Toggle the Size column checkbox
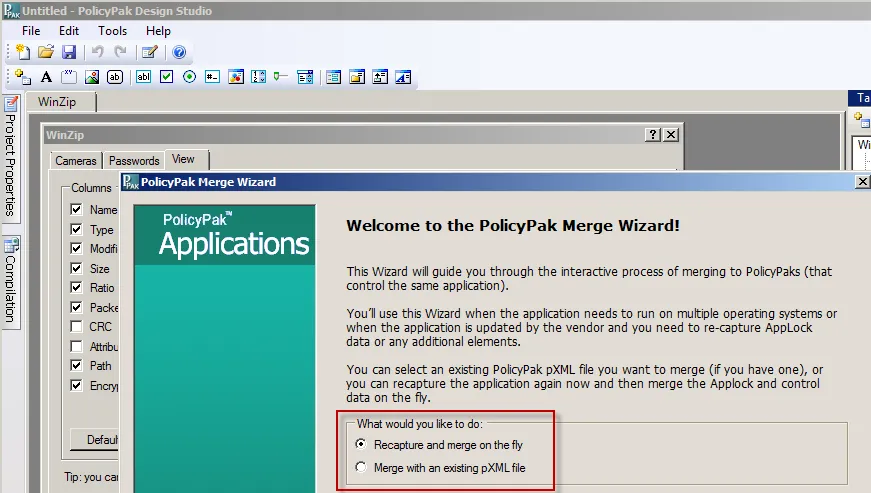Viewport: 871px width, 493px height. pyautogui.click(x=76, y=268)
